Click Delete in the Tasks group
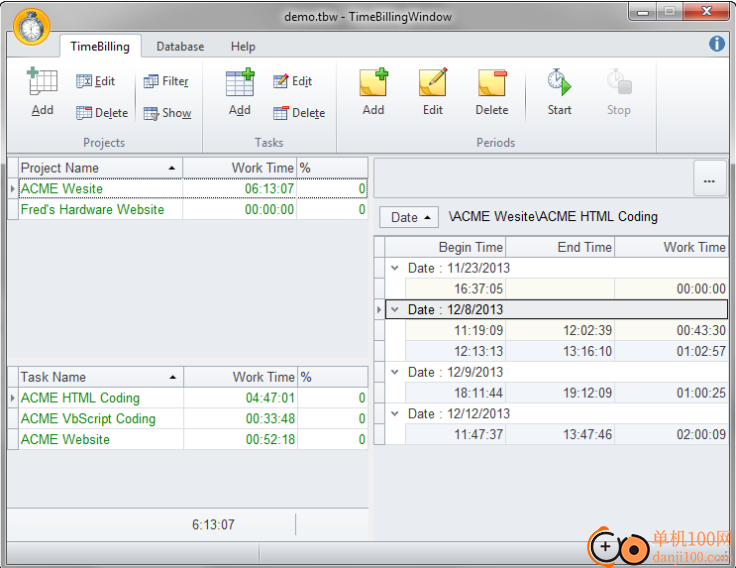736x568 pixels. (x=299, y=113)
